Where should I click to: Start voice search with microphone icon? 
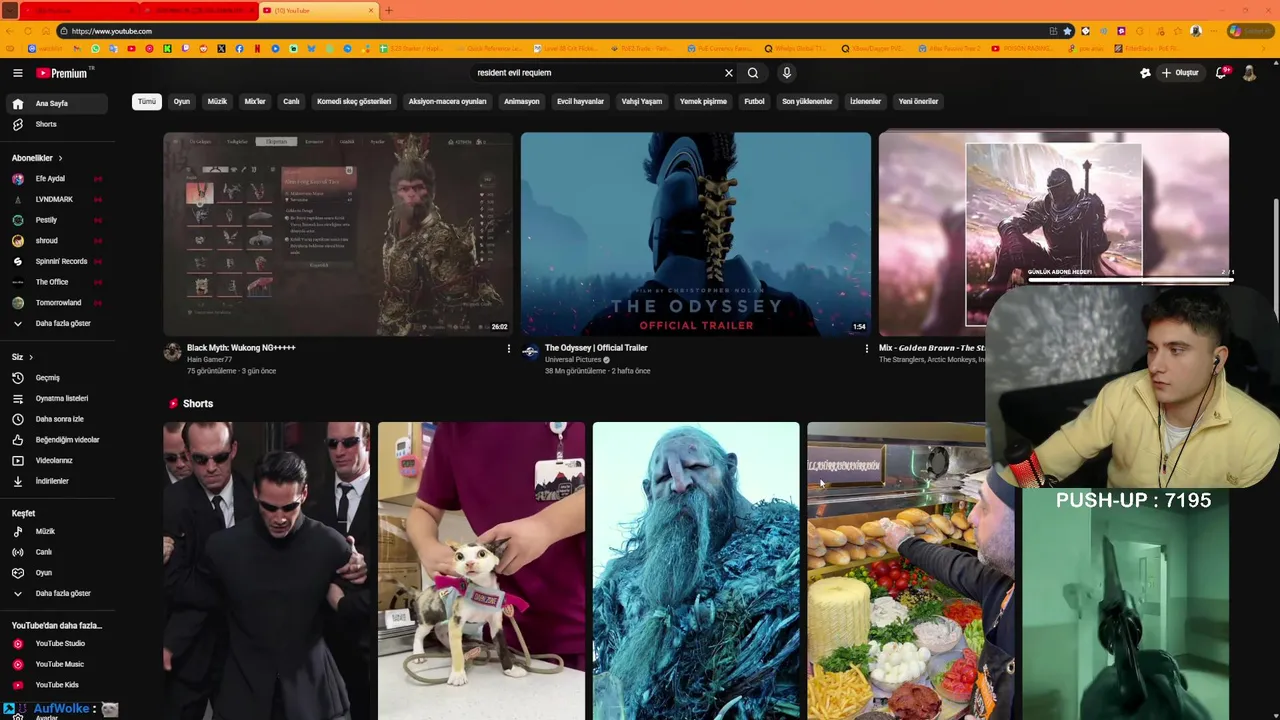[x=787, y=73]
